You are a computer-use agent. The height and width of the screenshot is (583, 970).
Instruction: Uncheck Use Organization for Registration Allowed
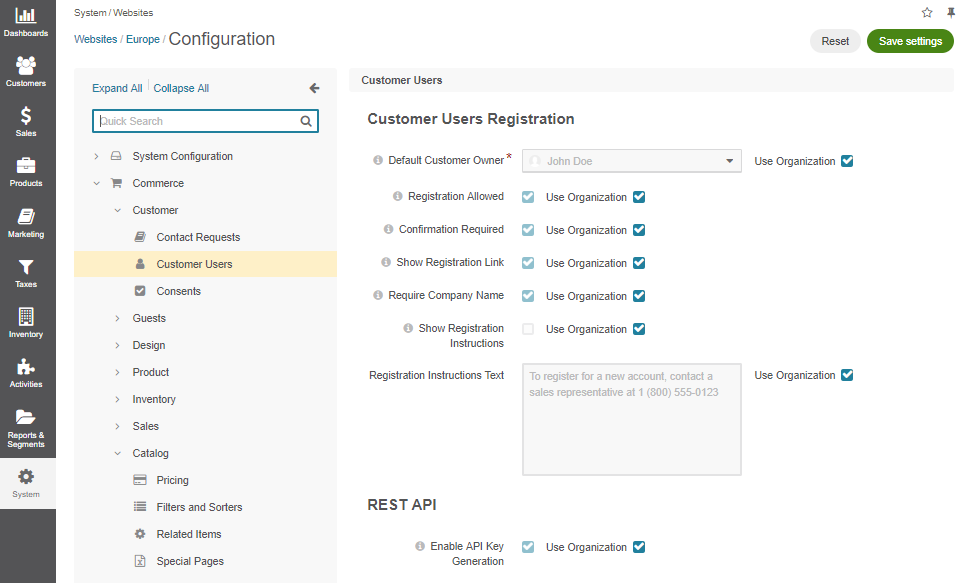pyautogui.click(x=639, y=197)
